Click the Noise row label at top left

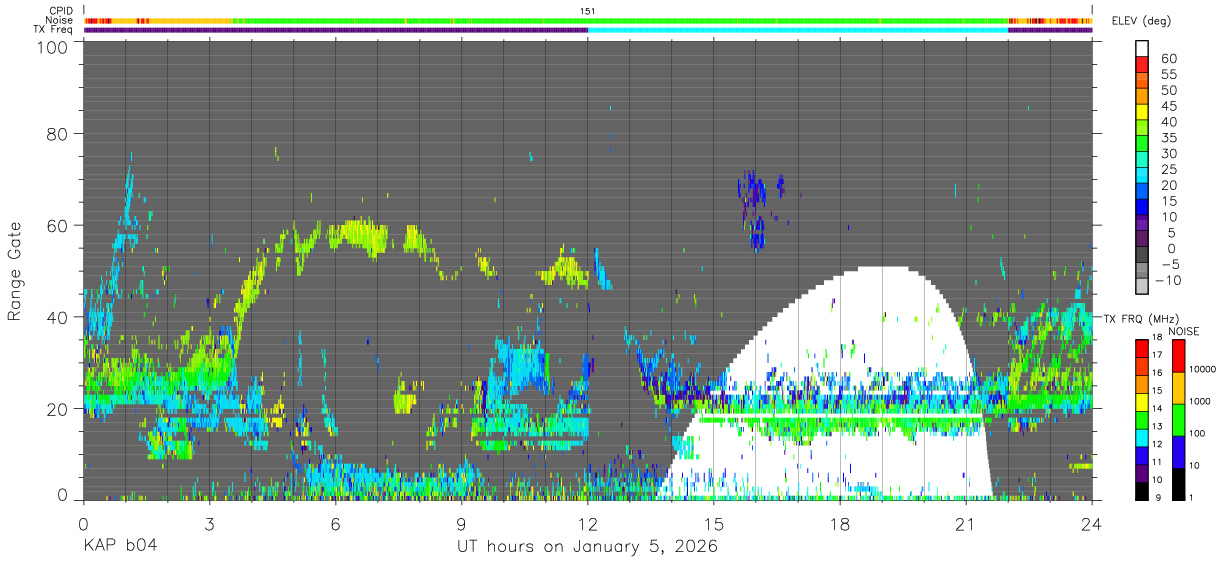pyautogui.click(x=60, y=20)
